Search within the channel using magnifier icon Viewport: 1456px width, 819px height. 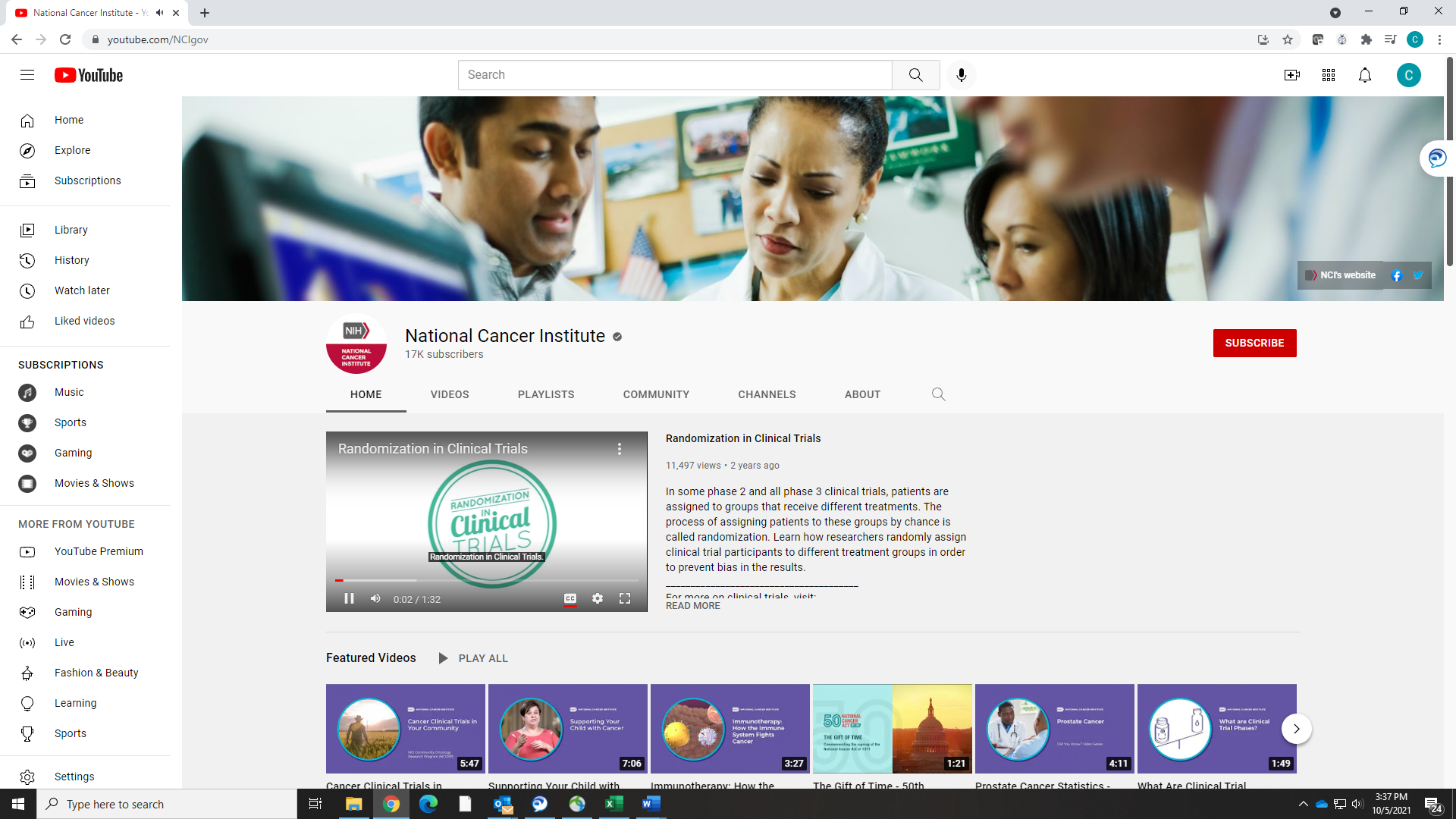pos(938,394)
